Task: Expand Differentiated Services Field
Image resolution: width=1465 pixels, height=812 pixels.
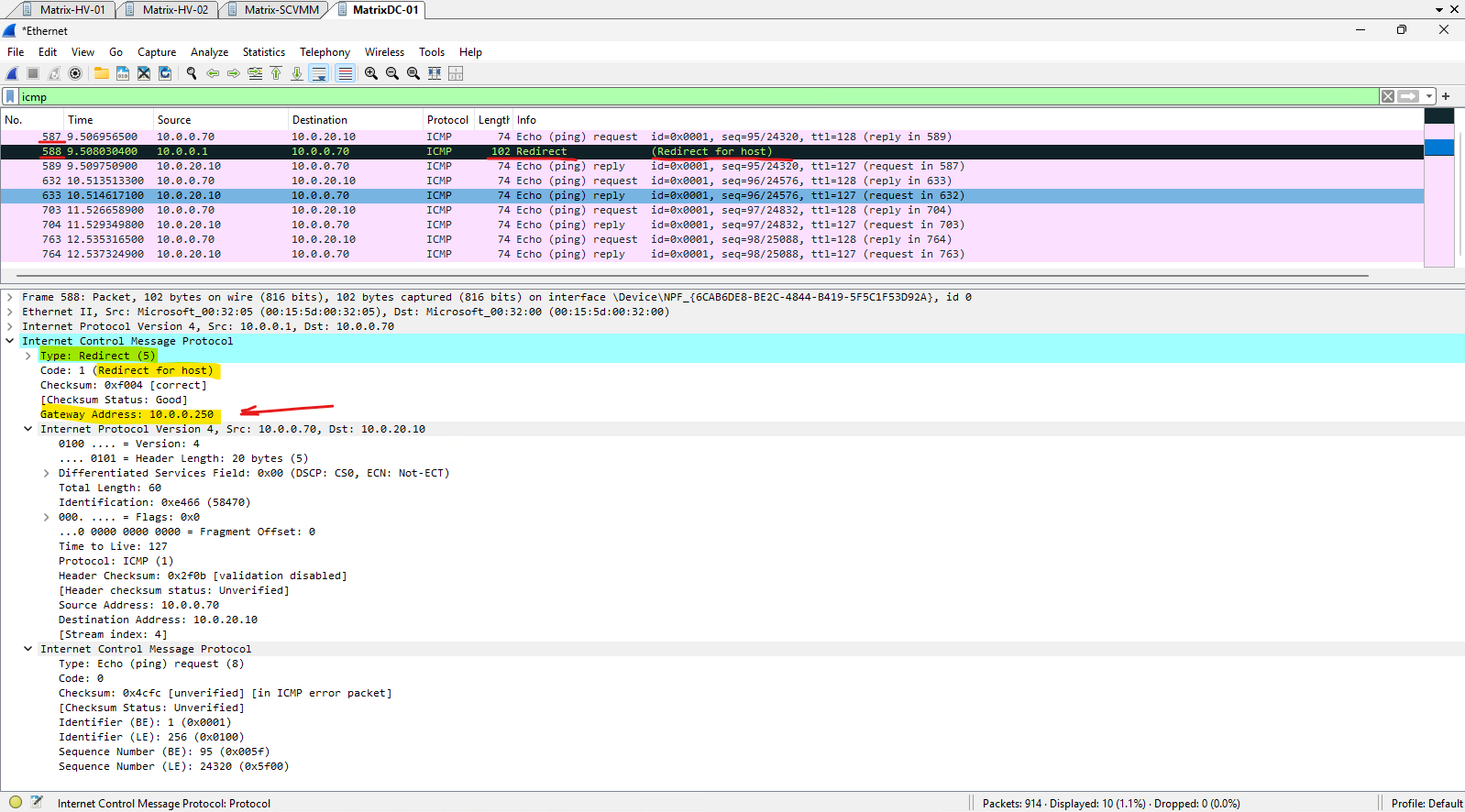Action: tap(47, 473)
